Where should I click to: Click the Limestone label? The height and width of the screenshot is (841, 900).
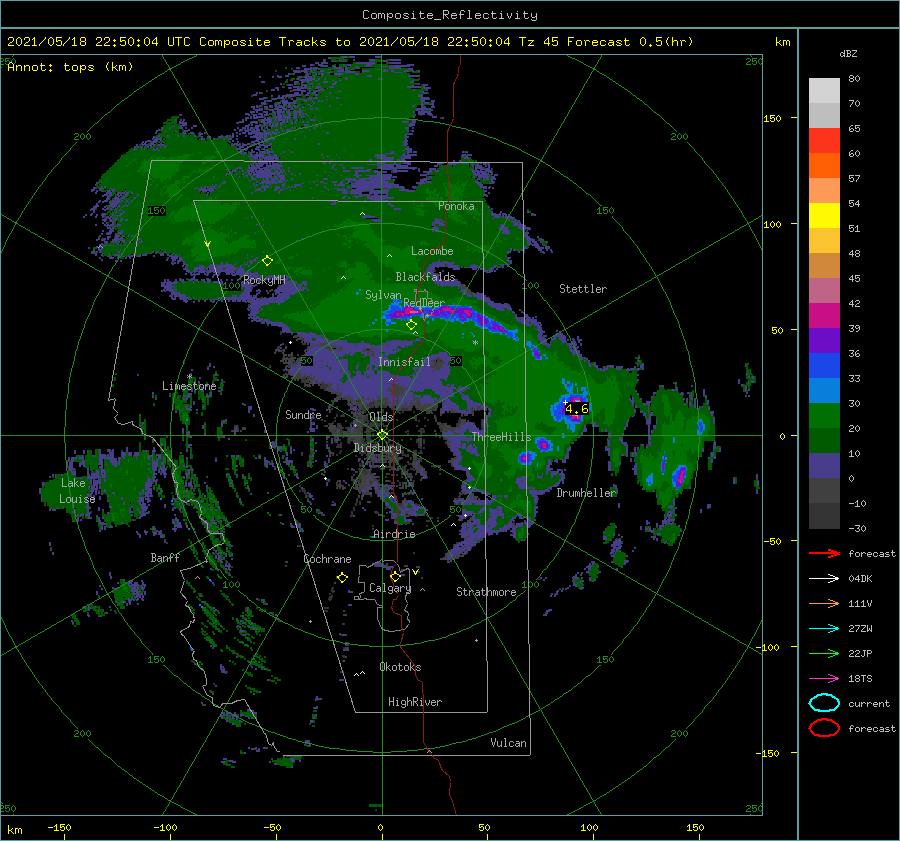(189, 386)
